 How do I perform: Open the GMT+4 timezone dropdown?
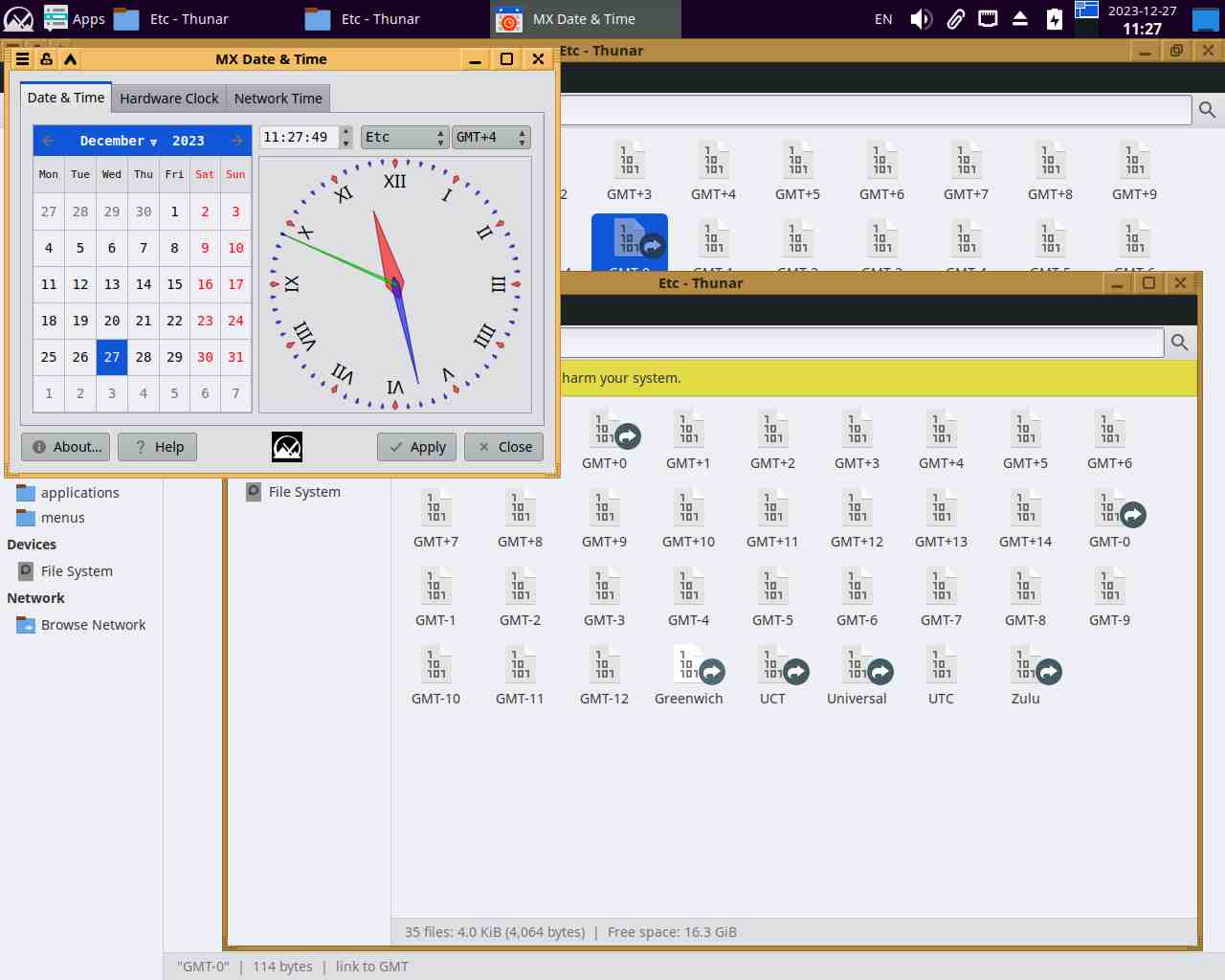click(491, 138)
